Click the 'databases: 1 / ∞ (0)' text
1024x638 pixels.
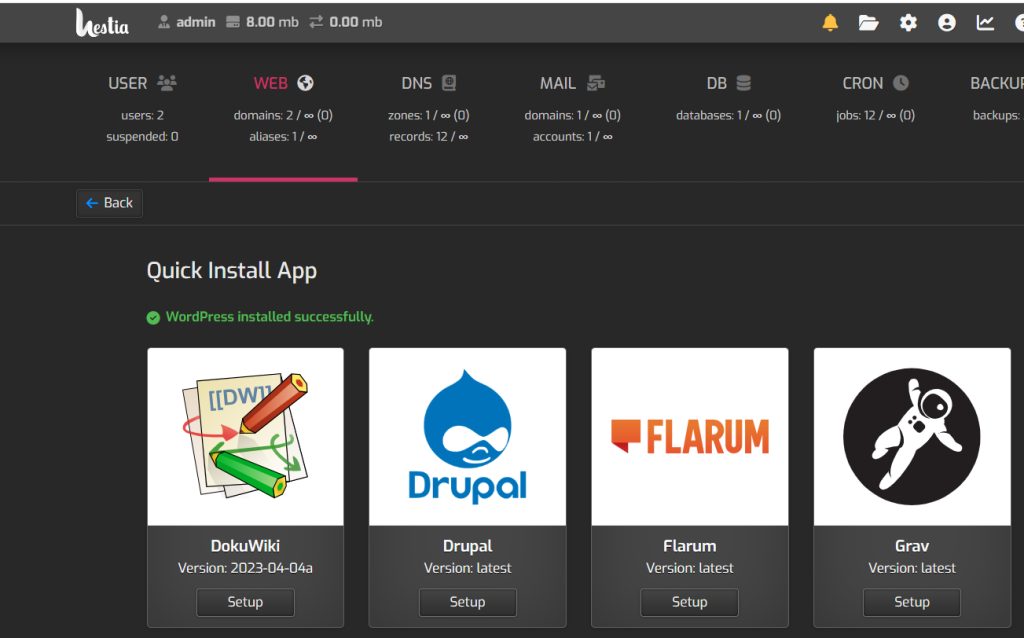click(x=728, y=116)
